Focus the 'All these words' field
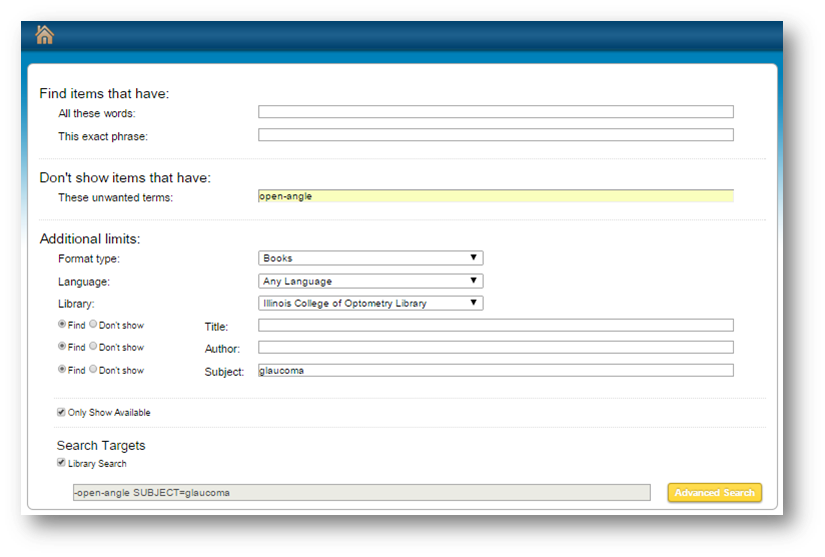The width and height of the screenshot is (825, 557). [x=496, y=112]
